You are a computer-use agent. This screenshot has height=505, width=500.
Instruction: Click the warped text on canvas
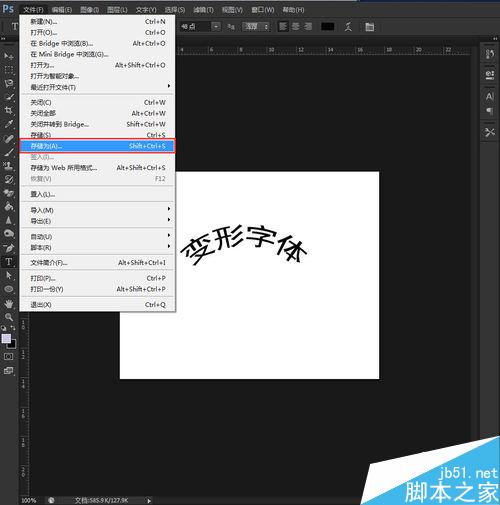(x=244, y=245)
